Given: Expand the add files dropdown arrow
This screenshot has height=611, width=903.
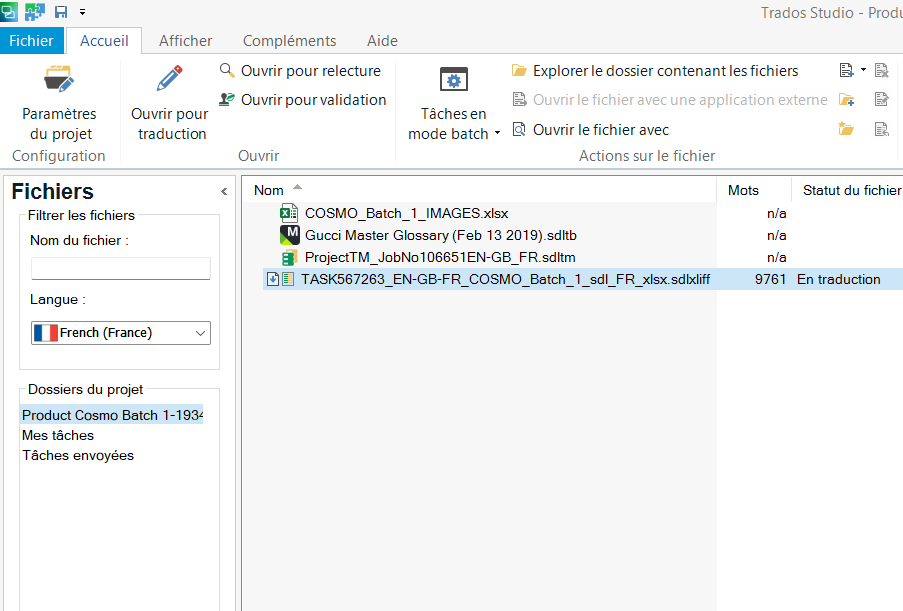Looking at the screenshot, I should [863, 70].
